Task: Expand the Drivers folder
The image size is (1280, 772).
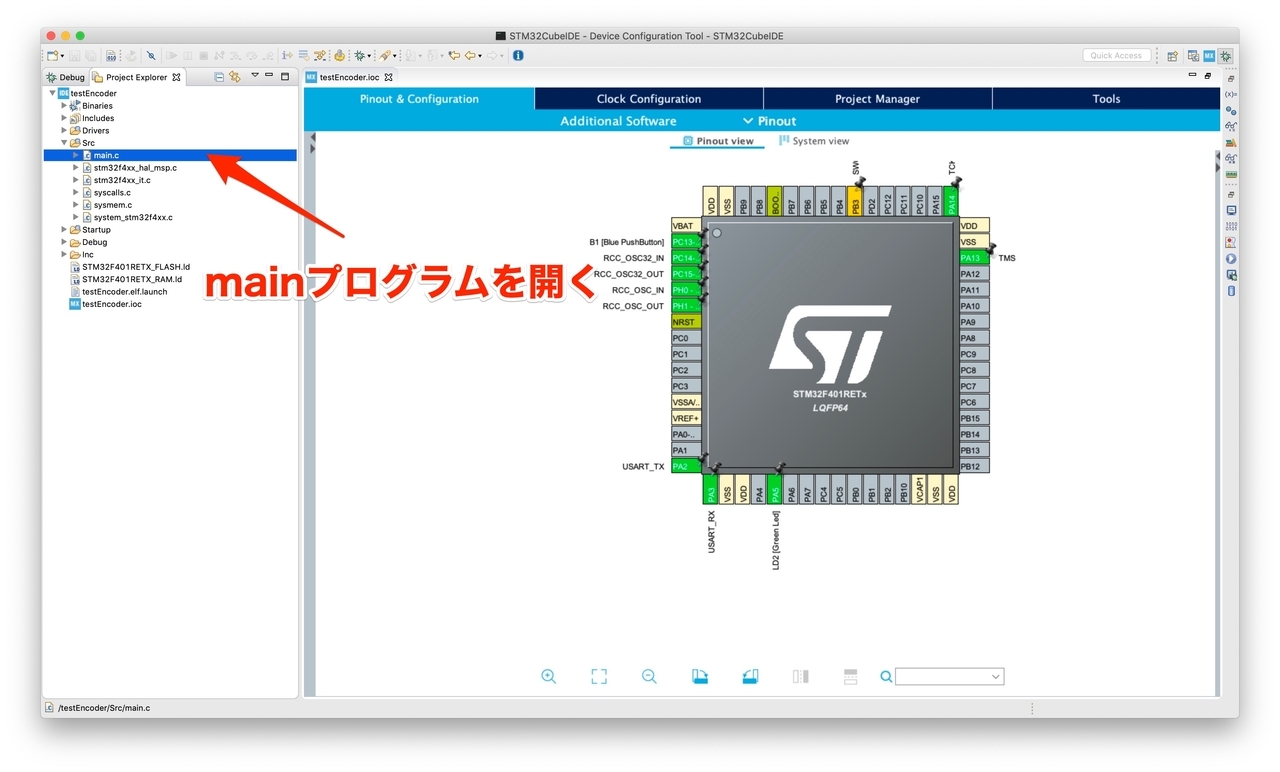Action: [64, 130]
